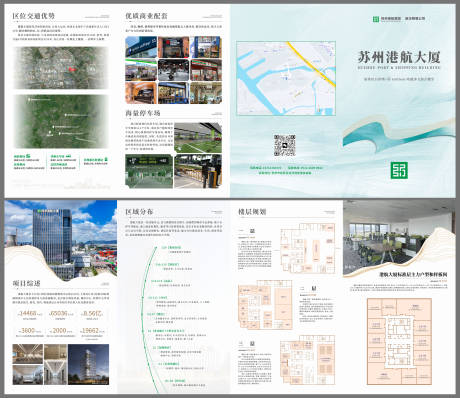Click the title "苏州港航大厦"
Screen dimensions: 460x398
(x=399, y=57)
